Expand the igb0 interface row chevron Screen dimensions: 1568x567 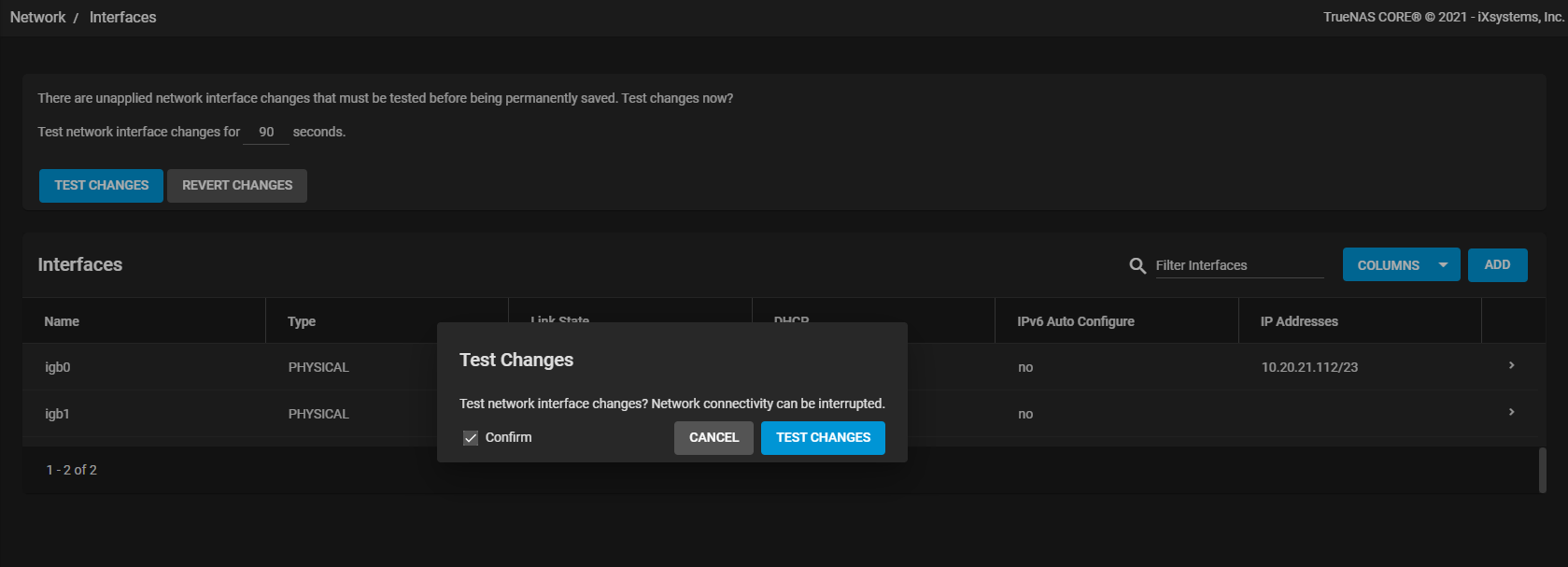(x=1511, y=365)
